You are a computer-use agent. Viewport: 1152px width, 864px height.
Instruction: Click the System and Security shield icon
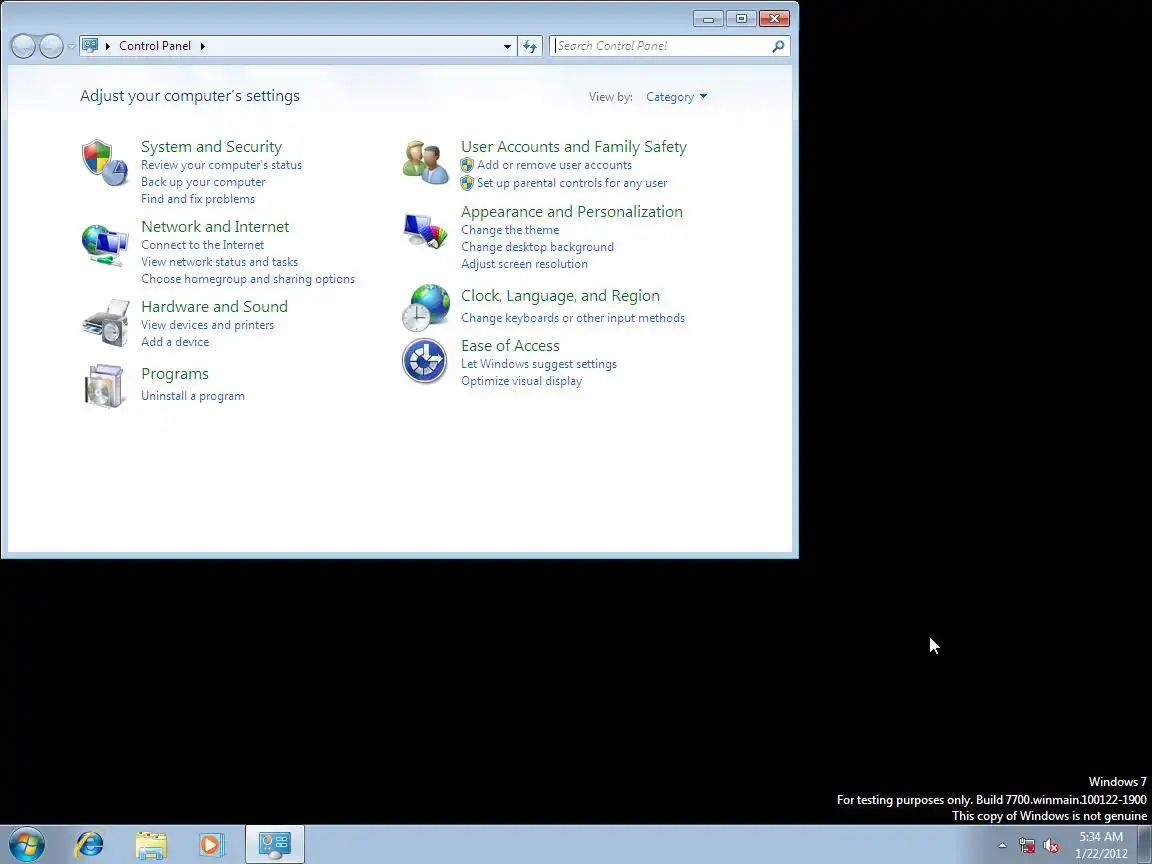pyautogui.click(x=104, y=162)
